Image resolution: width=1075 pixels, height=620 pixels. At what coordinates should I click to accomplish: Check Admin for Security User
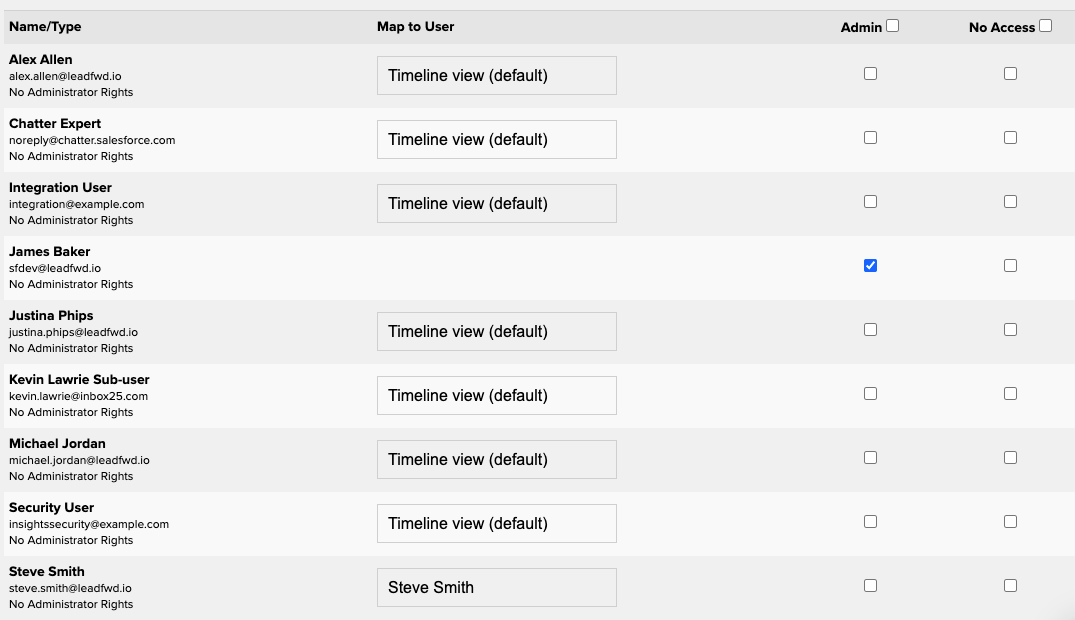[x=870, y=522]
